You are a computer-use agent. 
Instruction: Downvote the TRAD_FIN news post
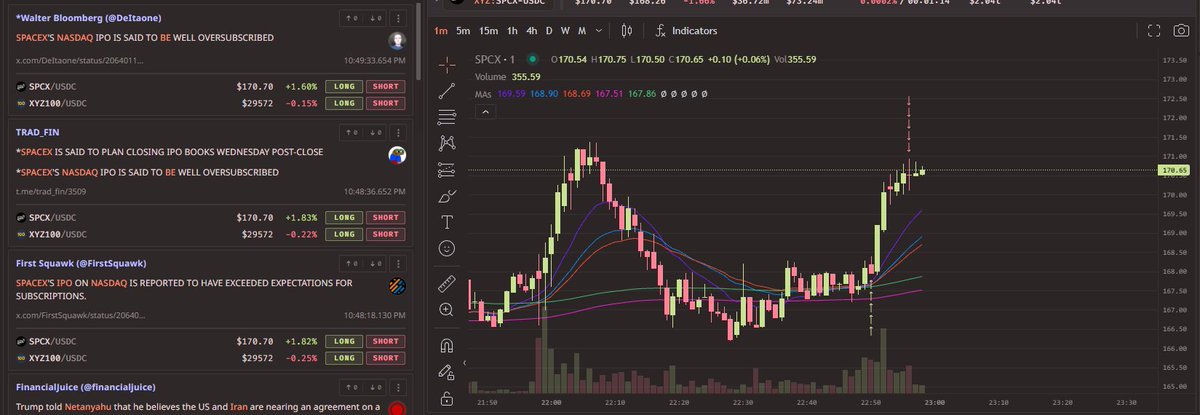click(376, 132)
